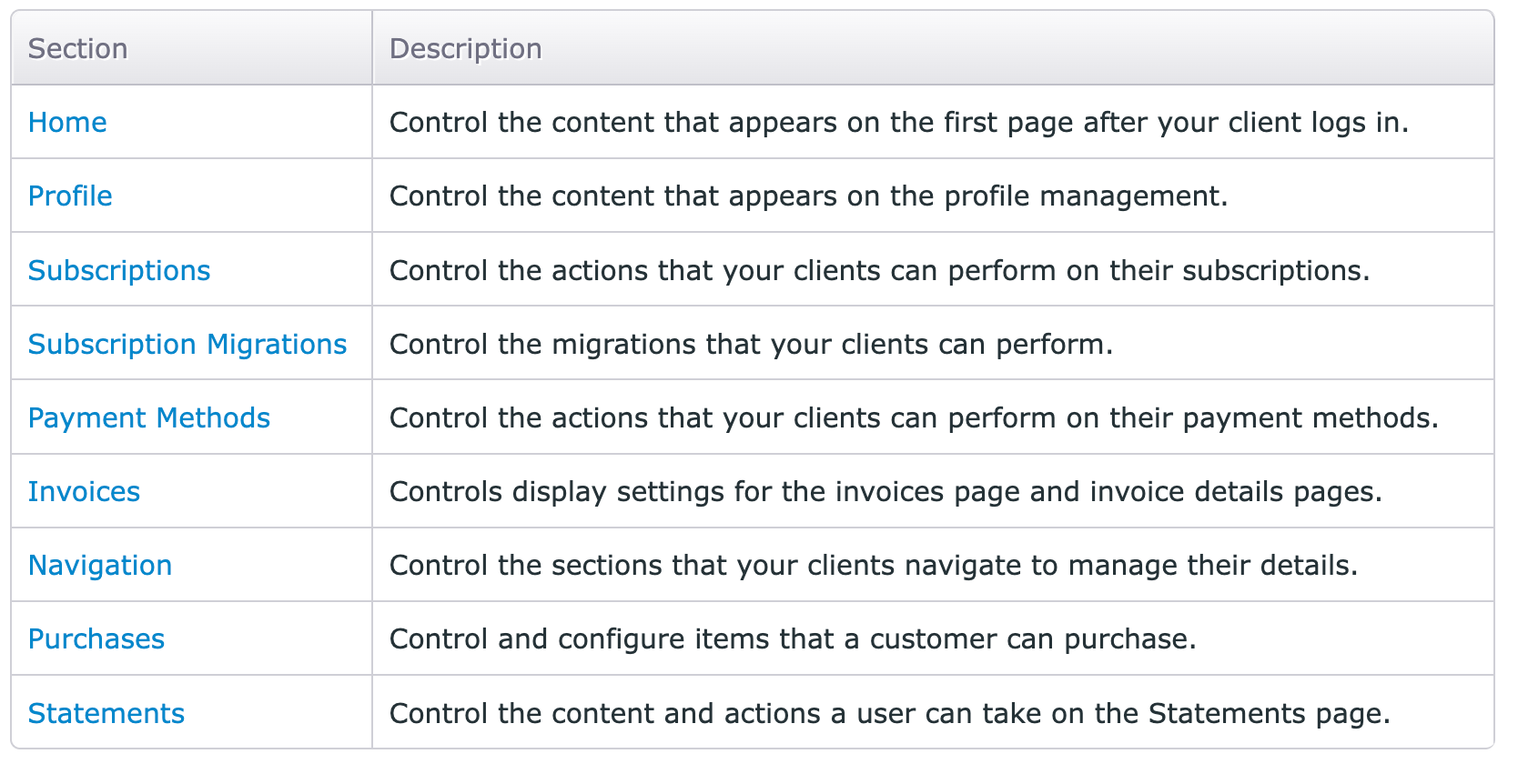1518x784 pixels.
Task: Visit the Navigation section link
Action: point(100,565)
